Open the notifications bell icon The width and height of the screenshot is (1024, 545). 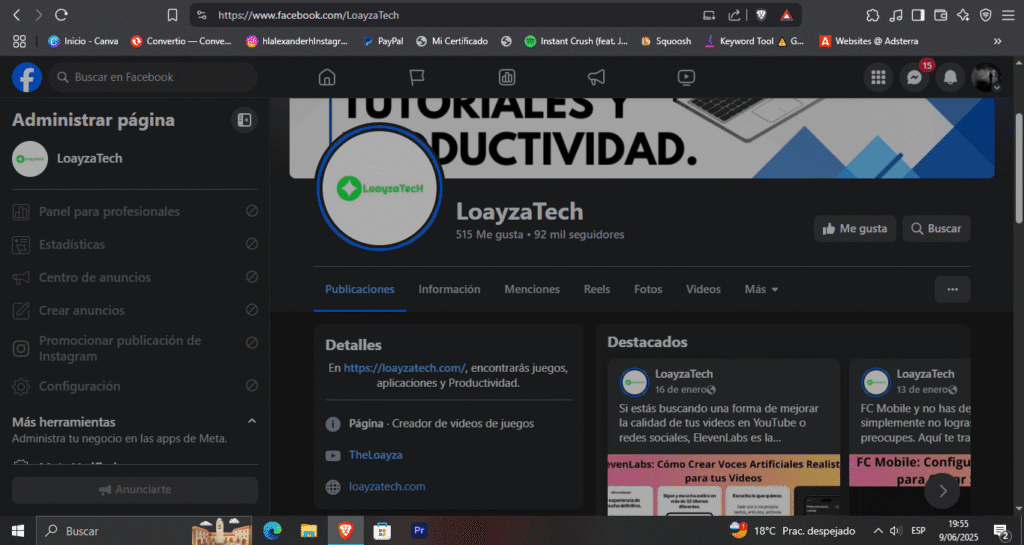pyautogui.click(x=950, y=78)
